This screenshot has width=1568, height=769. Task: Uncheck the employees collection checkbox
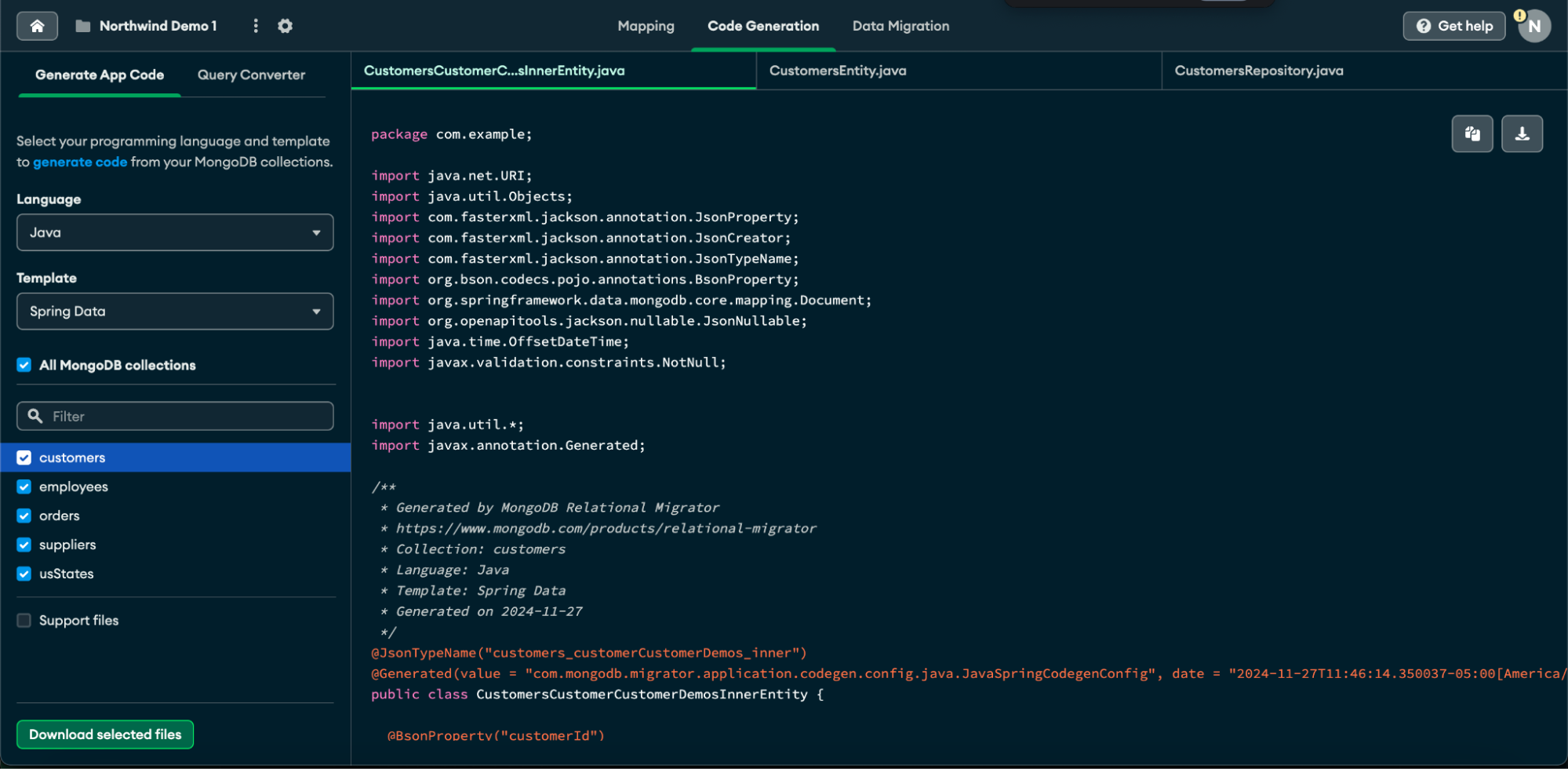point(24,487)
